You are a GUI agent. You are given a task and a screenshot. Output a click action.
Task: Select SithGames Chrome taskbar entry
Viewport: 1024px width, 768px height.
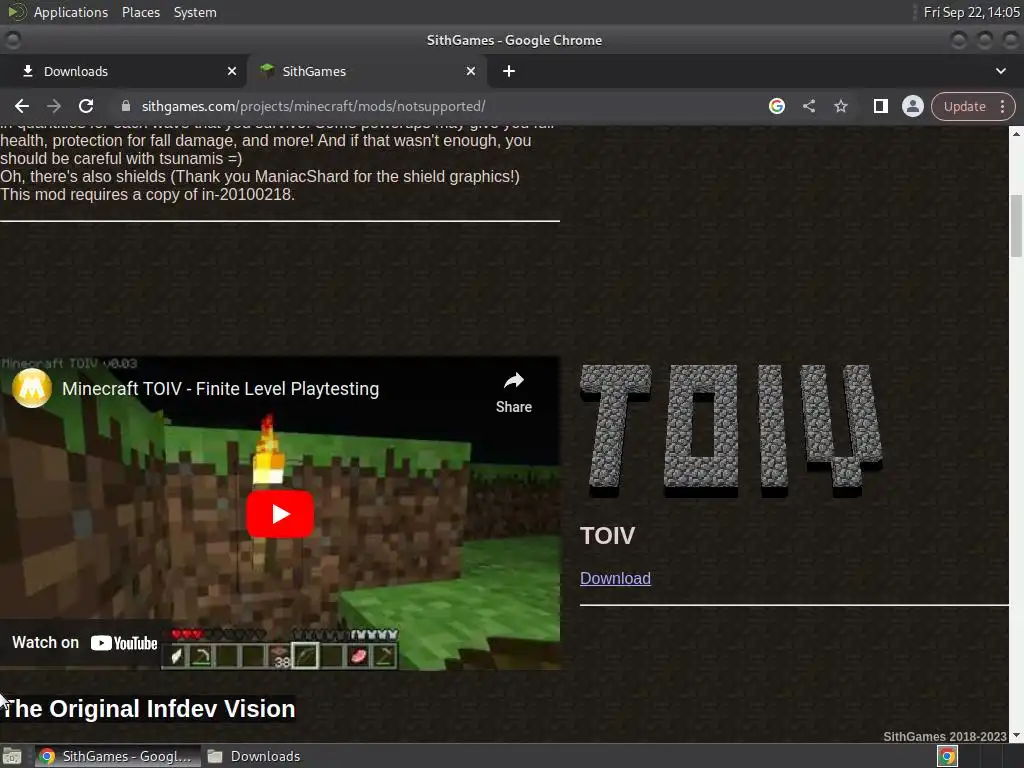click(116, 756)
